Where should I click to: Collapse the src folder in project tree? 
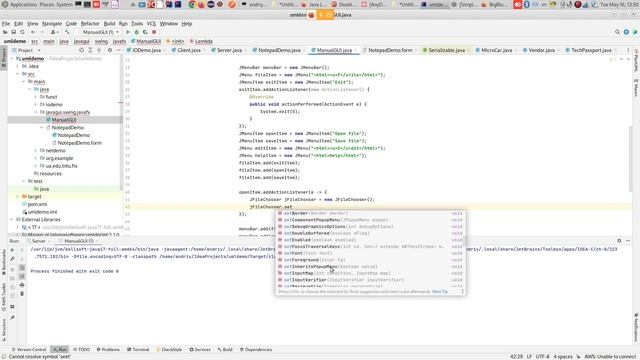(18, 74)
